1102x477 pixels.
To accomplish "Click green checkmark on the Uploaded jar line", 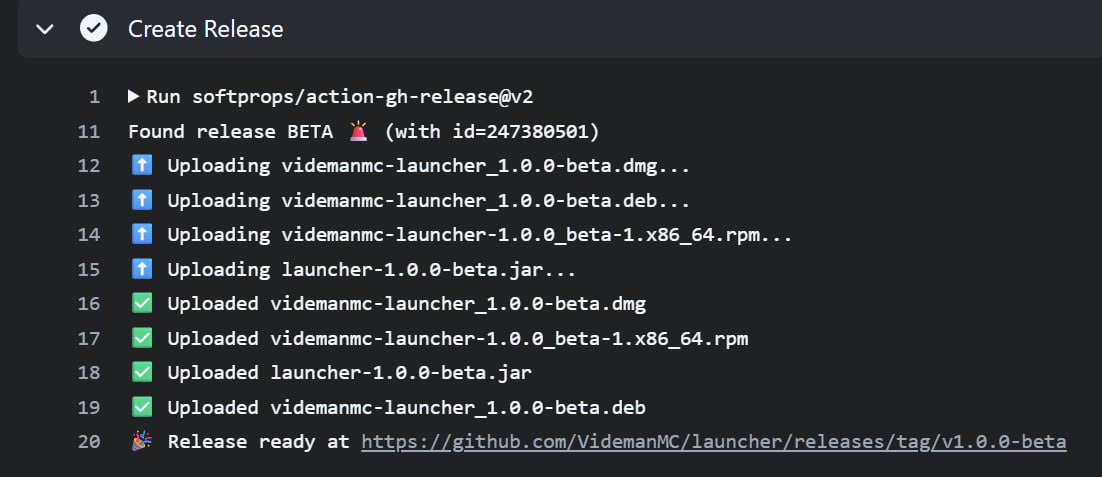I will pyautogui.click(x=142, y=372).
